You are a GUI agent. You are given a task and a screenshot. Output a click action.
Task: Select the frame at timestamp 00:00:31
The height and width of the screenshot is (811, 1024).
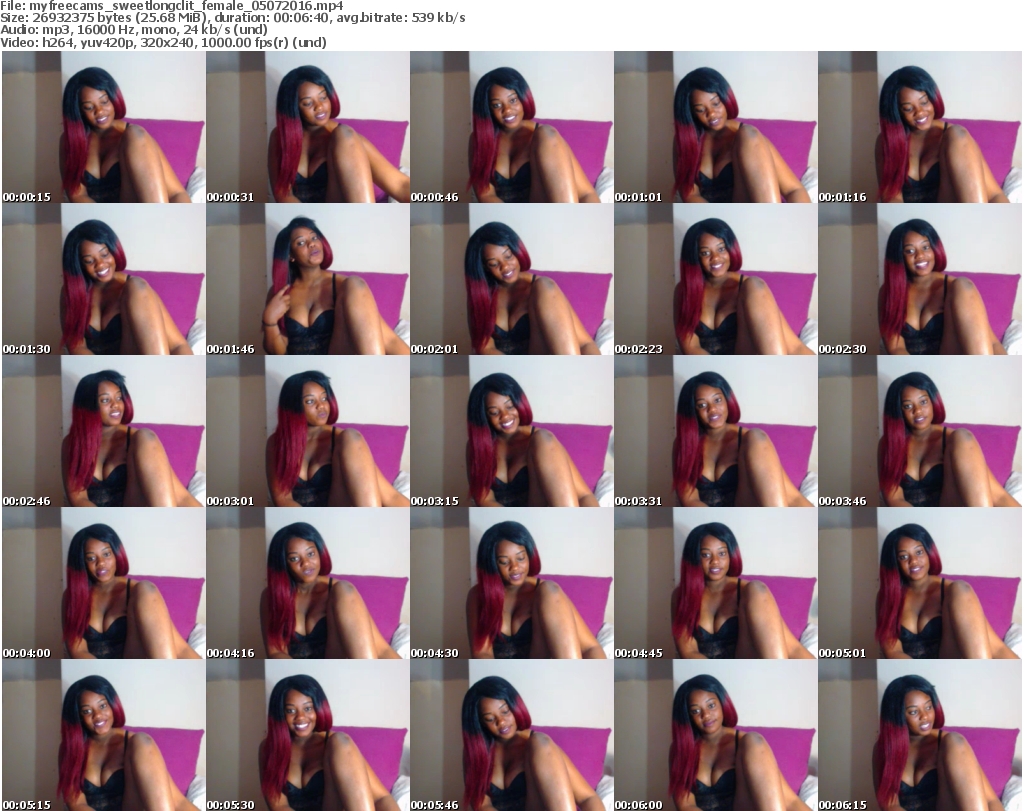coord(308,127)
